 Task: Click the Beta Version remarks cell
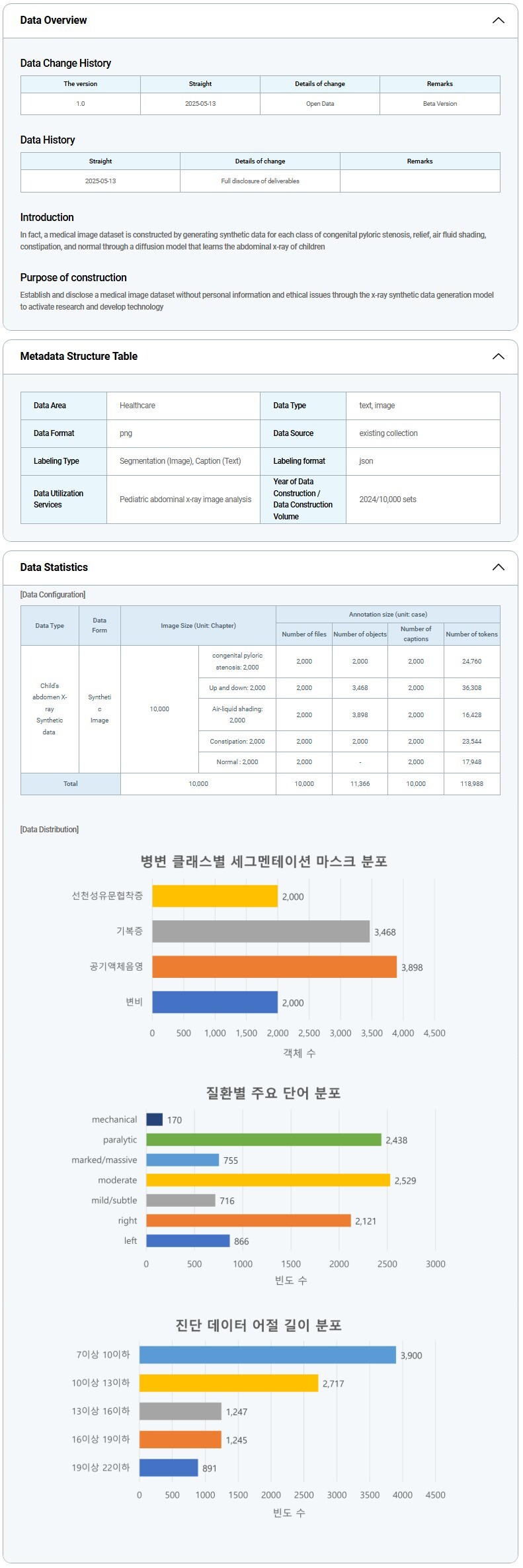pyautogui.click(x=440, y=104)
